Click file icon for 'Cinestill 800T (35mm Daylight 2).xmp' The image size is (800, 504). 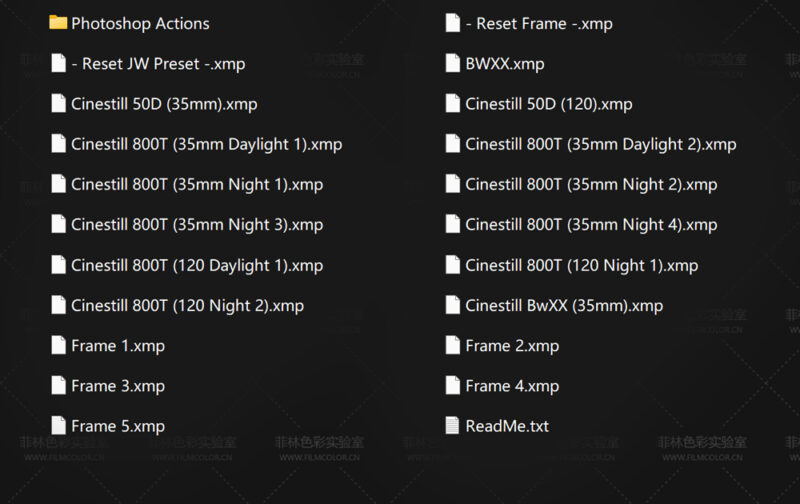(453, 144)
